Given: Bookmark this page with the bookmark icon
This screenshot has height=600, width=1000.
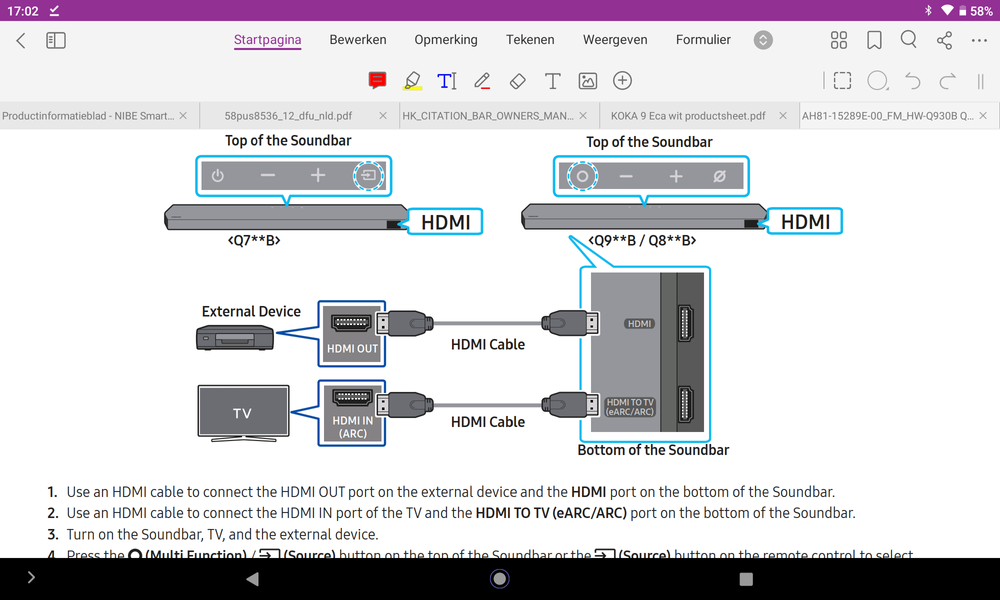Looking at the screenshot, I should click(874, 41).
